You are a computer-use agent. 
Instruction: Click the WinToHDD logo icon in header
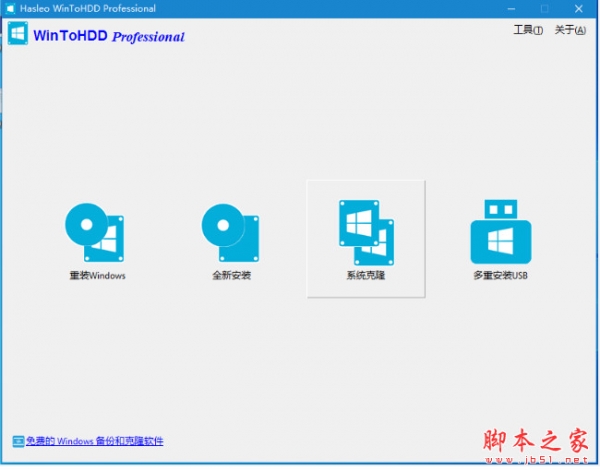(18, 34)
